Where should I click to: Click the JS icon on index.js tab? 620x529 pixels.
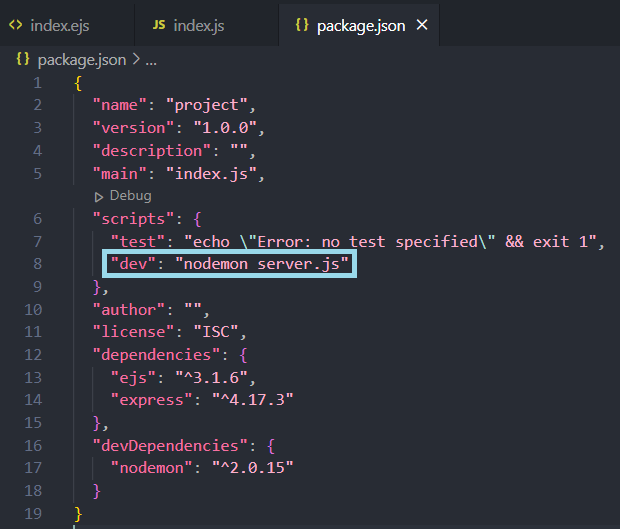point(159,25)
